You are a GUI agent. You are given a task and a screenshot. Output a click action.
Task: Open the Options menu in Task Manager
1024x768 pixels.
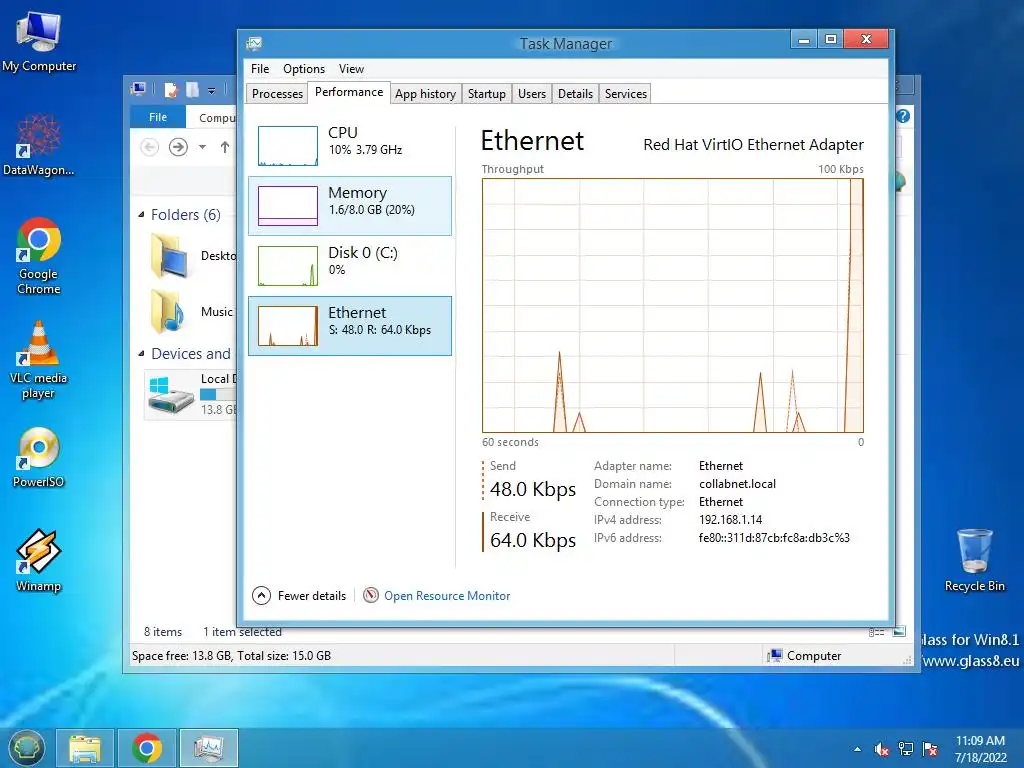click(304, 69)
